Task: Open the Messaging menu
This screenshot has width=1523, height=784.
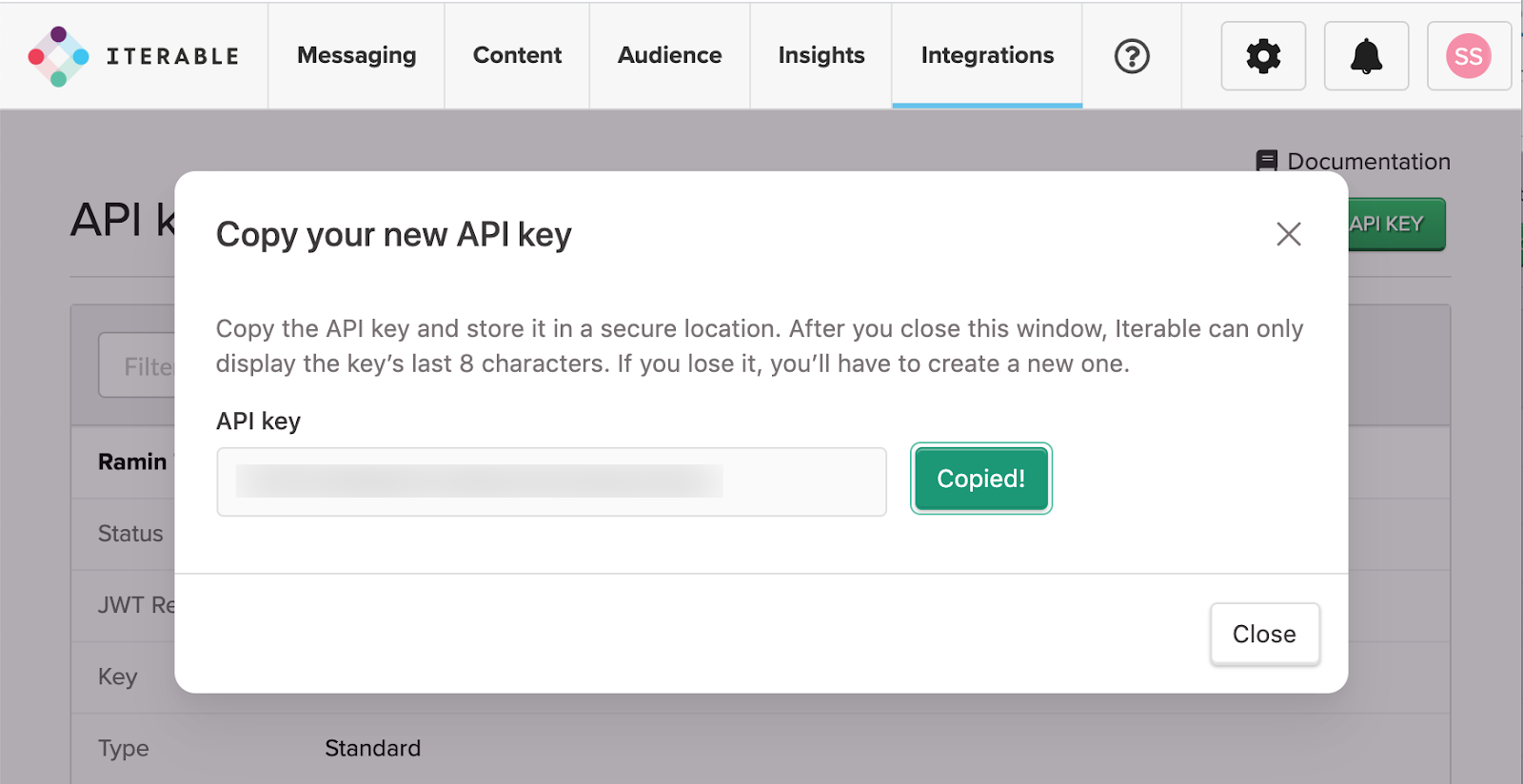Action: pyautogui.click(x=356, y=56)
